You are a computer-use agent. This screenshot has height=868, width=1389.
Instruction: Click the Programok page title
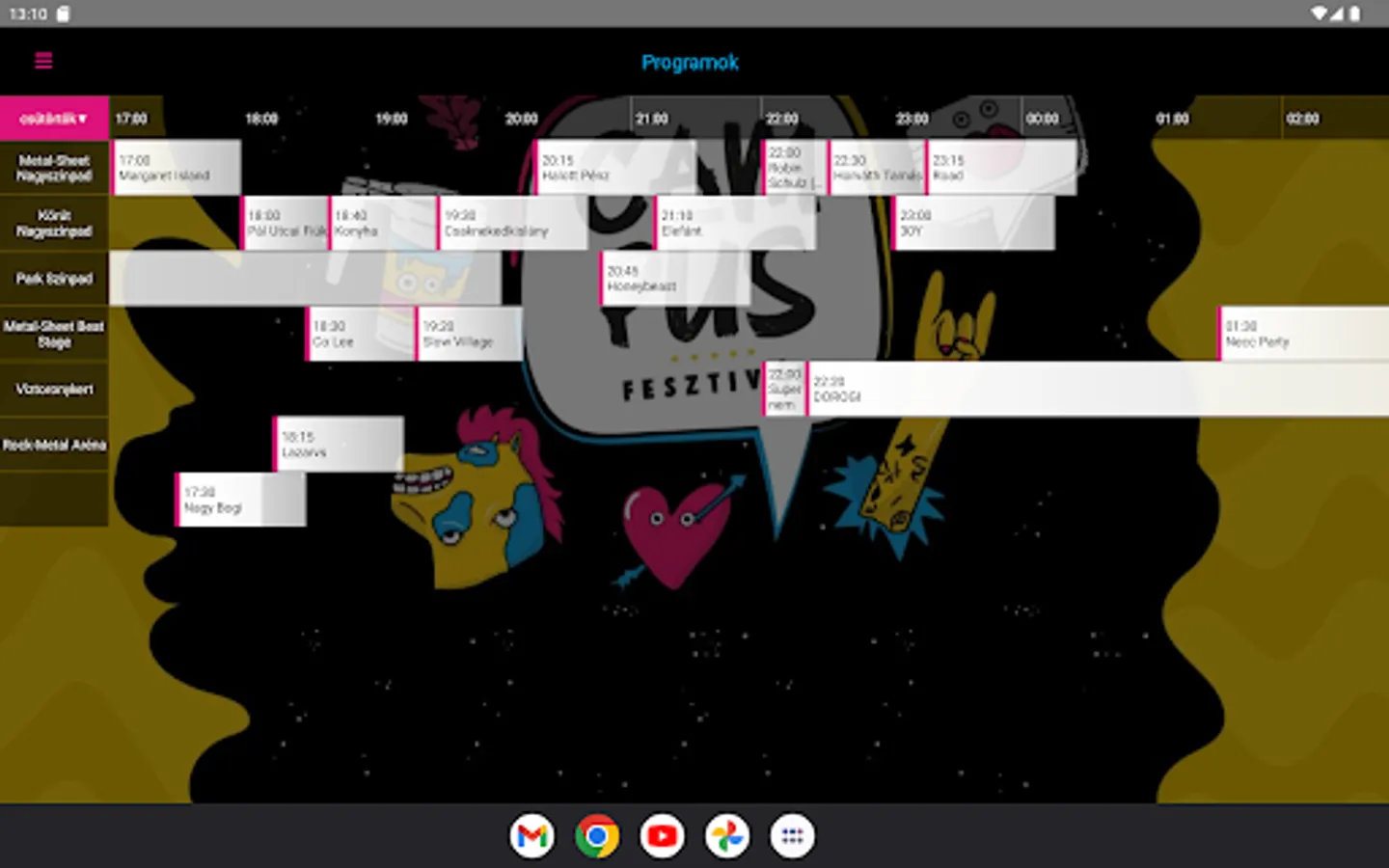tap(691, 63)
